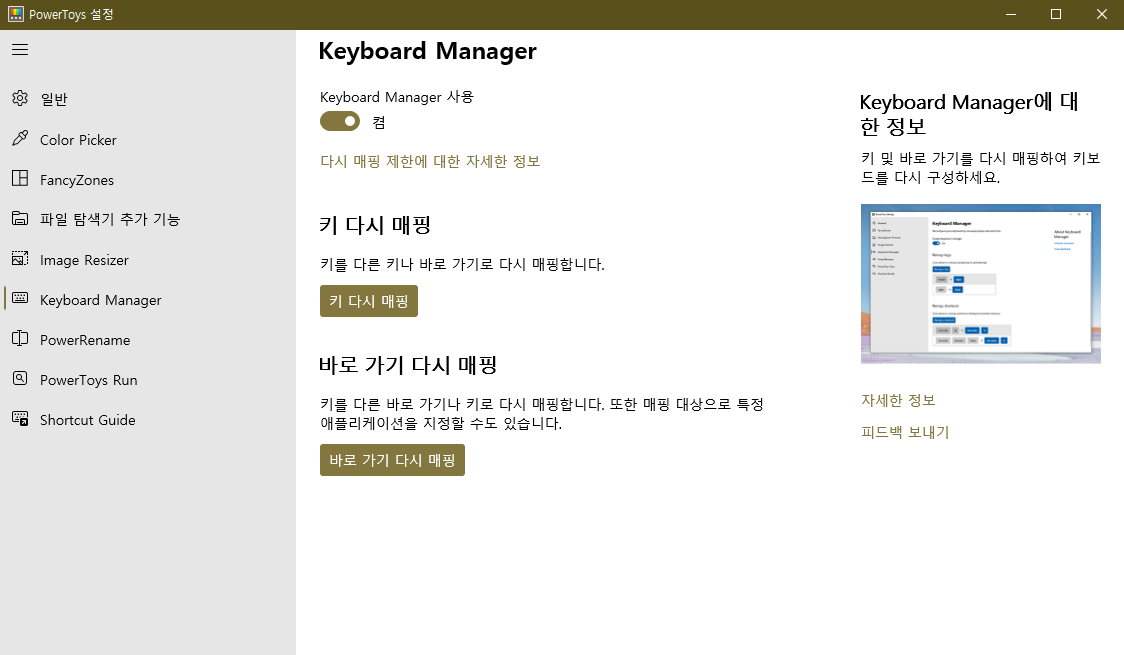This screenshot has height=655, width=1124.
Task: Open FancyZones from the sidebar icon
Action: click(x=19, y=179)
